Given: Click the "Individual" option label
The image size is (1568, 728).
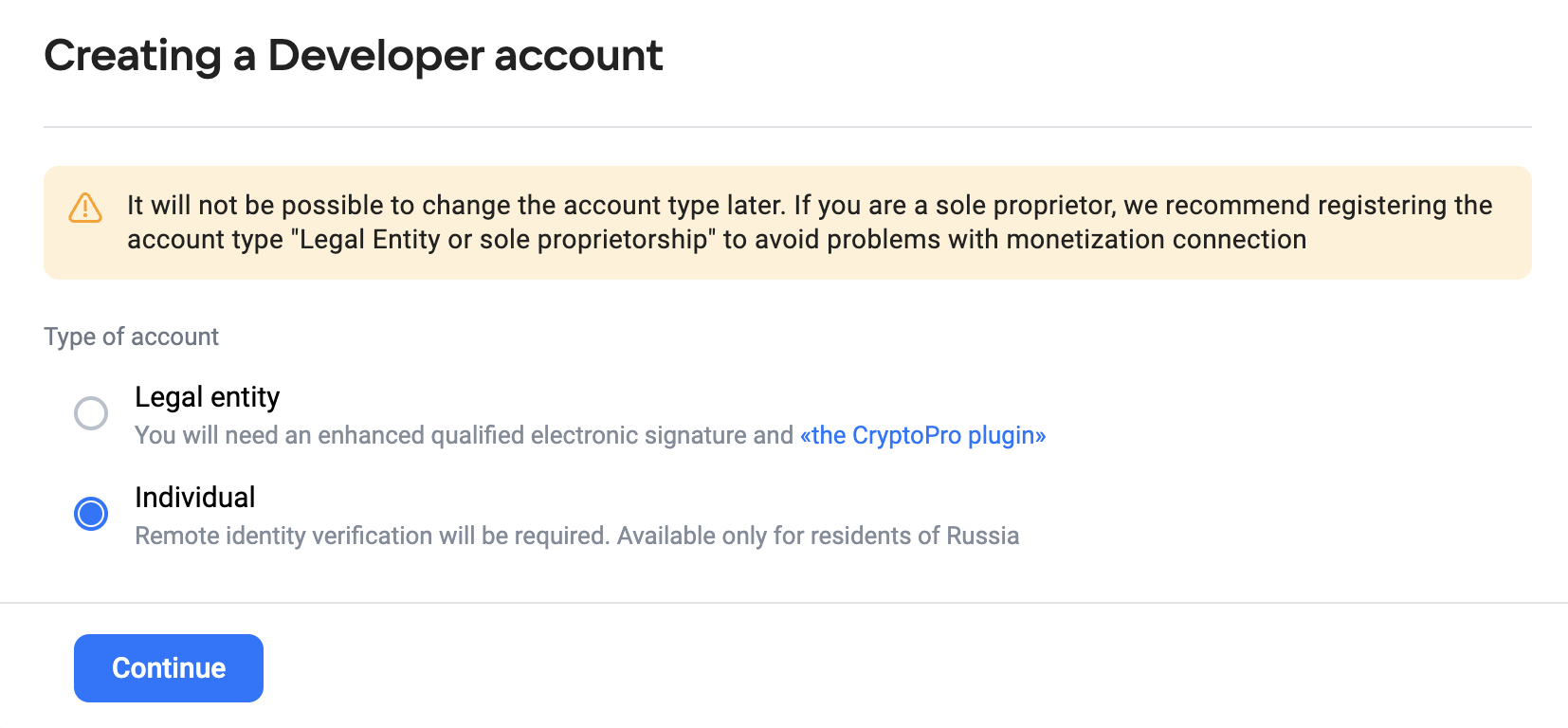Looking at the screenshot, I should coord(194,498).
